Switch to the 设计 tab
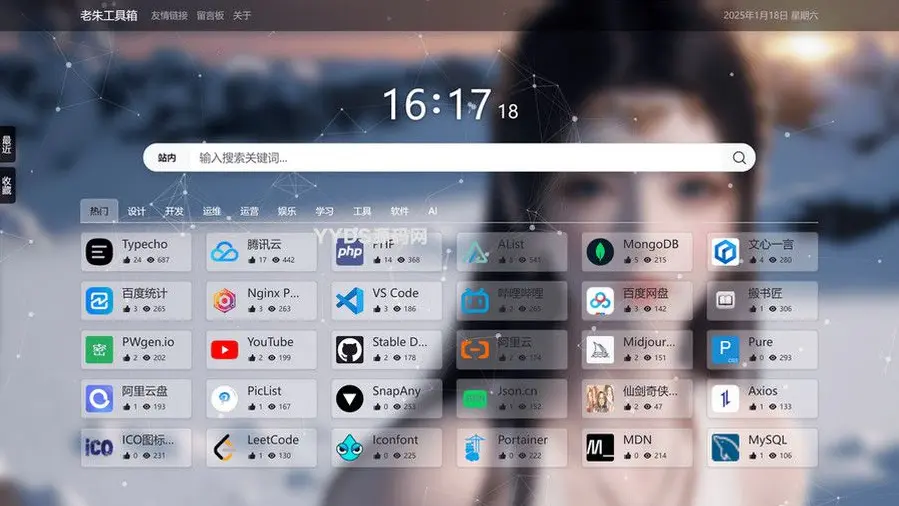The image size is (899, 506). click(136, 211)
